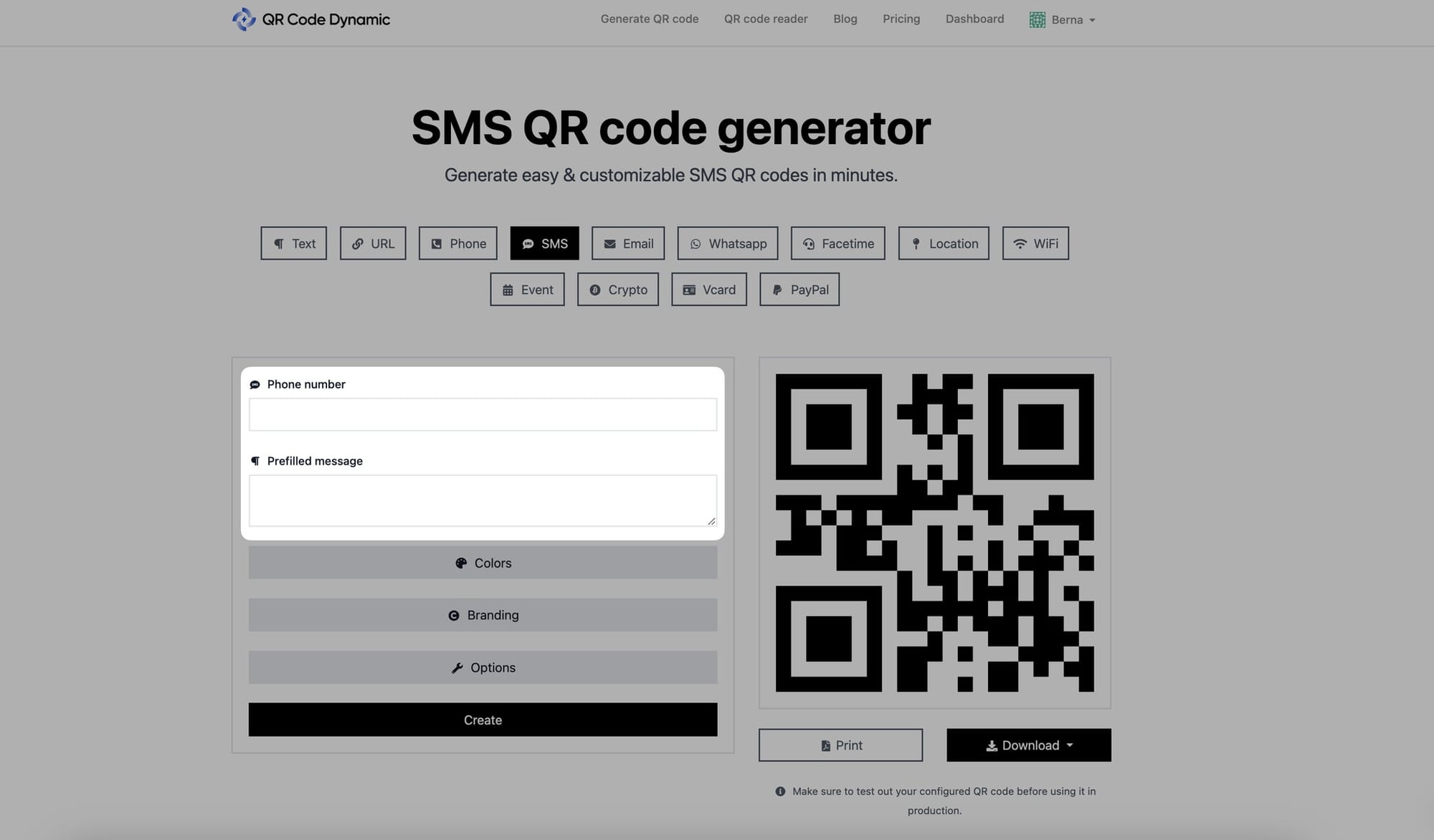
Task: Select the Phone QR code type
Action: [x=458, y=243]
